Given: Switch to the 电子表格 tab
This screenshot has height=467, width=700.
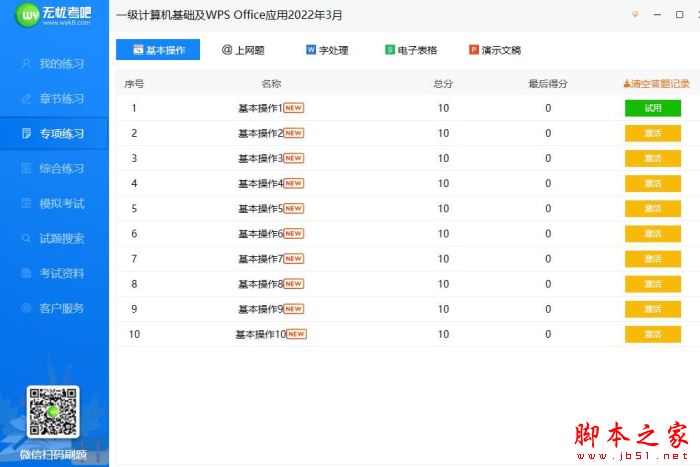Looking at the screenshot, I should click(411, 50).
